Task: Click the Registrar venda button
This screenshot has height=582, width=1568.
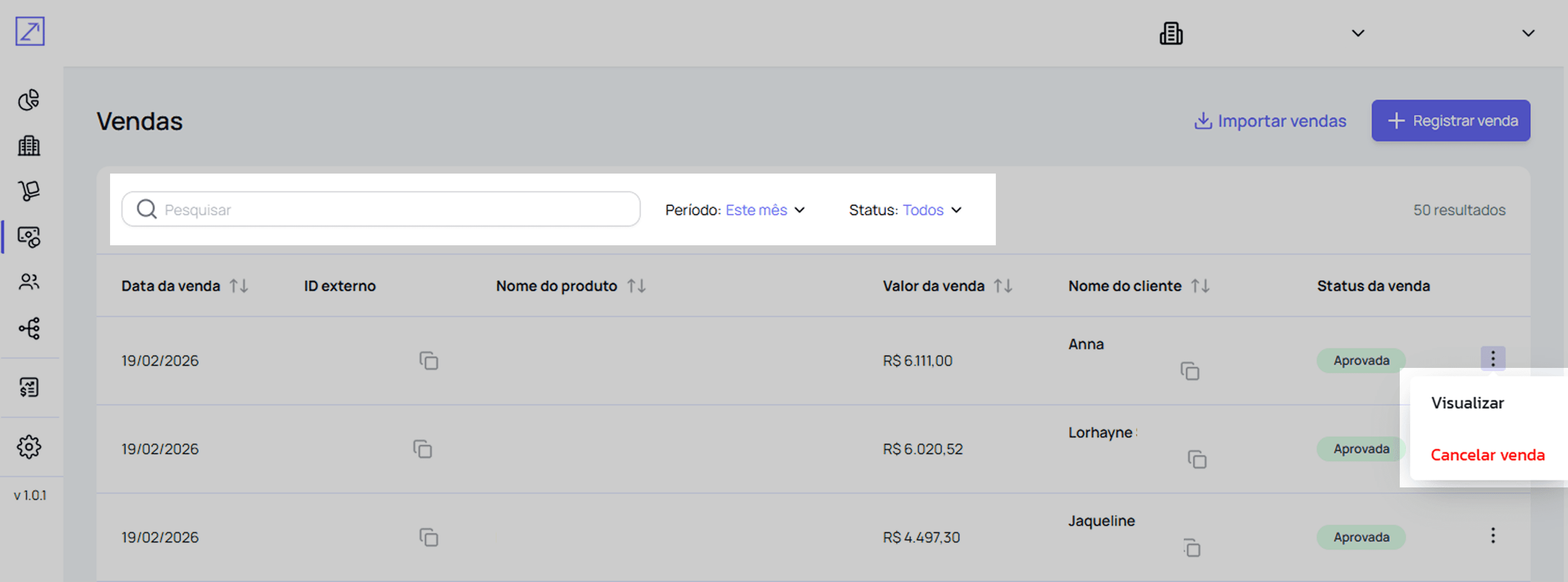Action: (1450, 121)
